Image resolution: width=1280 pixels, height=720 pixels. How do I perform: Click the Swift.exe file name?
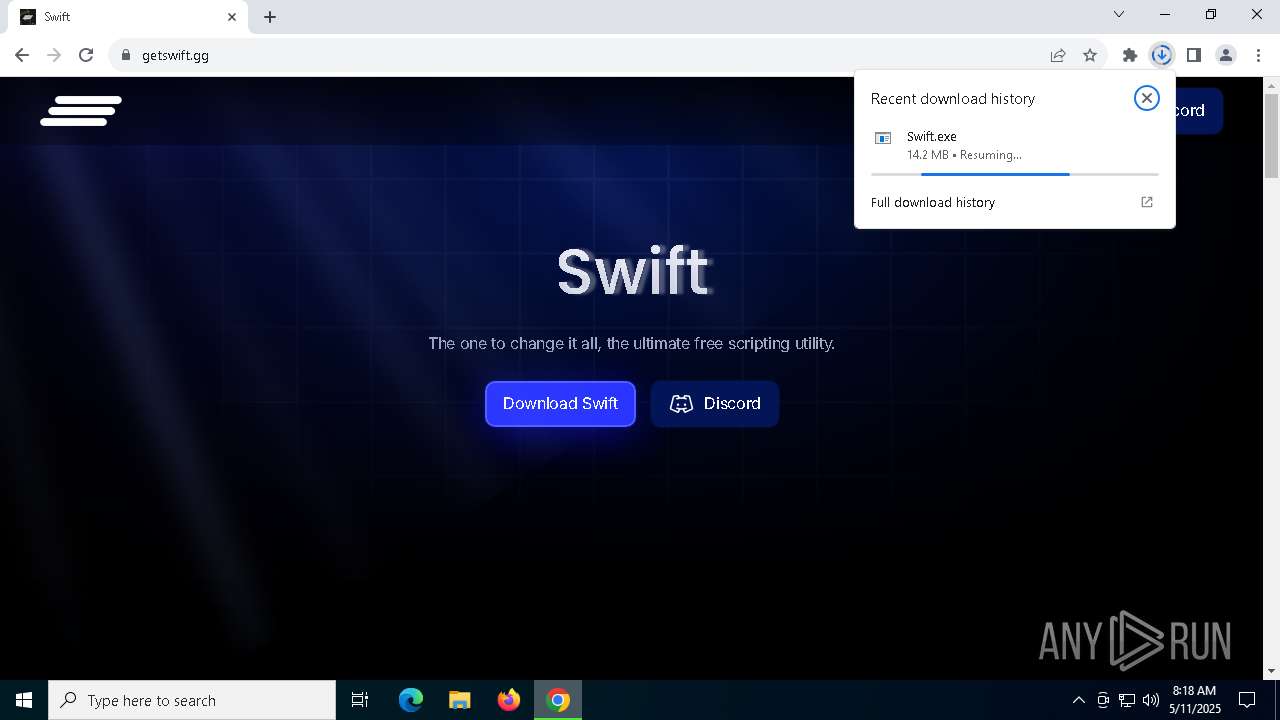pyautogui.click(x=932, y=137)
